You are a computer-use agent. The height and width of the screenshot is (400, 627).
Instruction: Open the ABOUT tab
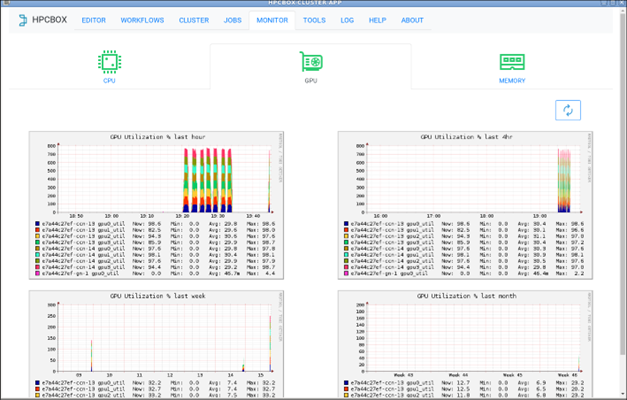coord(412,20)
